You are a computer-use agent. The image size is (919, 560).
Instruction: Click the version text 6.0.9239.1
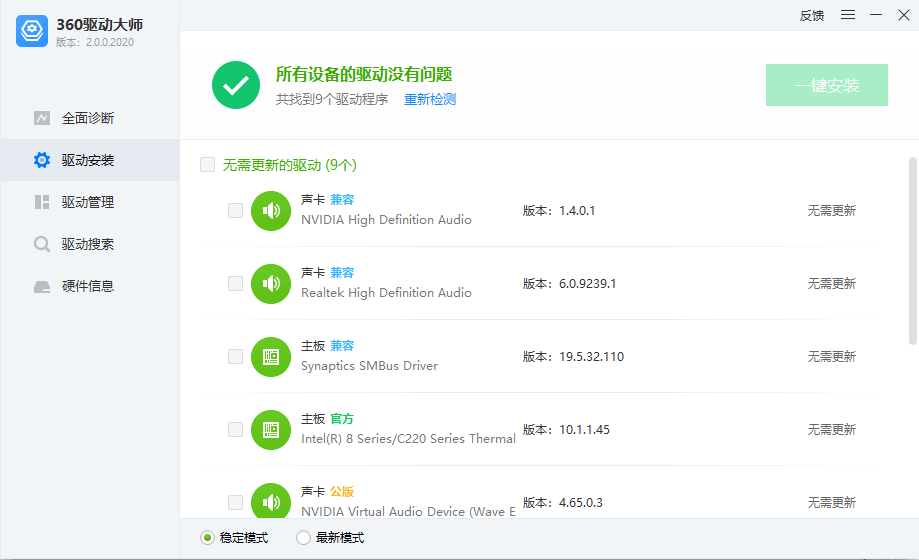(x=587, y=284)
